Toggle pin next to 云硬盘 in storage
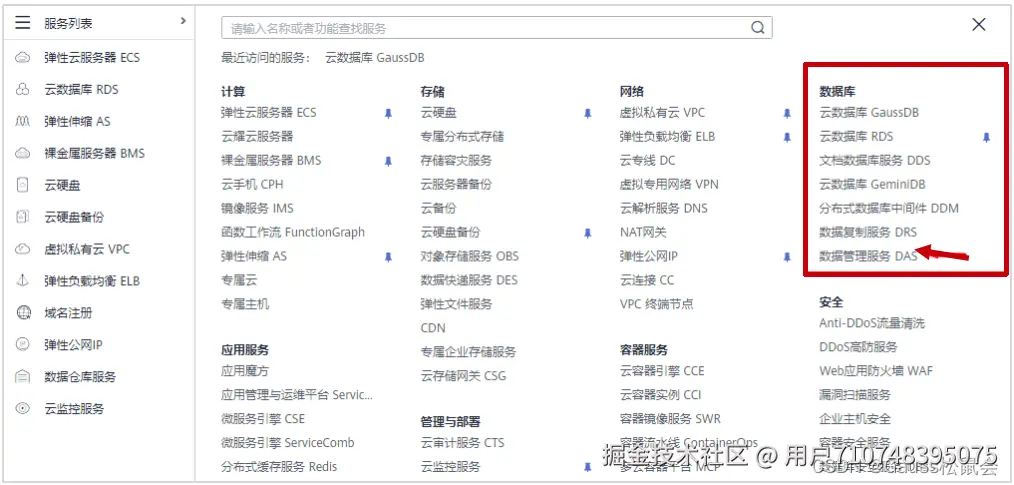The height and width of the screenshot is (485, 1014). (x=587, y=113)
